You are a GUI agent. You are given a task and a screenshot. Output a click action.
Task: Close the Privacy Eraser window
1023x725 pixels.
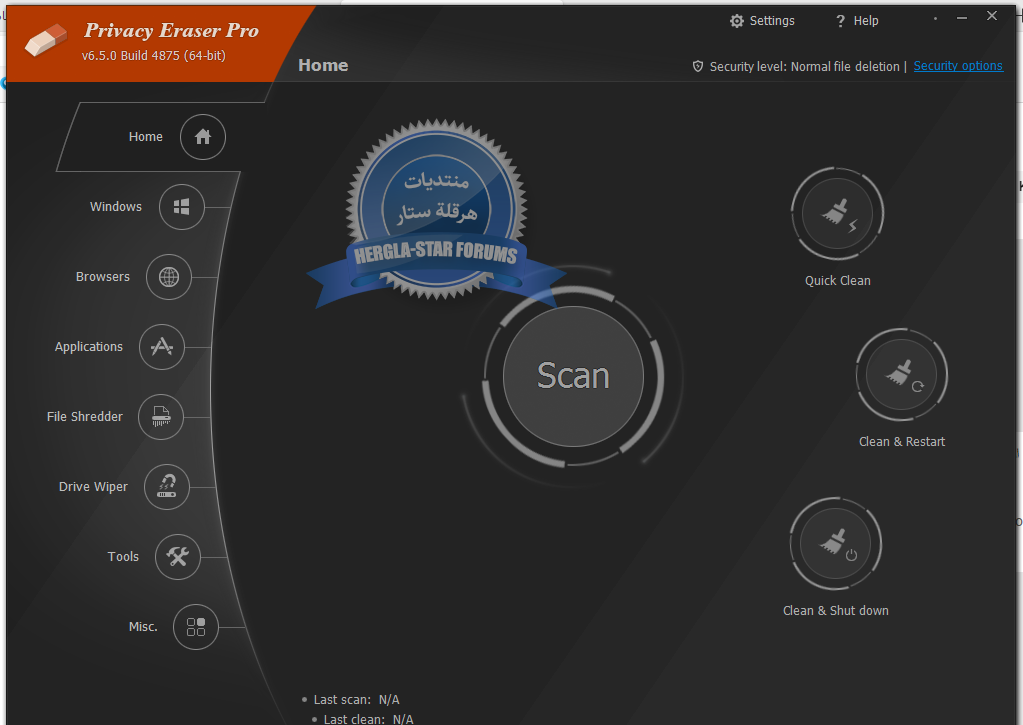click(x=992, y=16)
